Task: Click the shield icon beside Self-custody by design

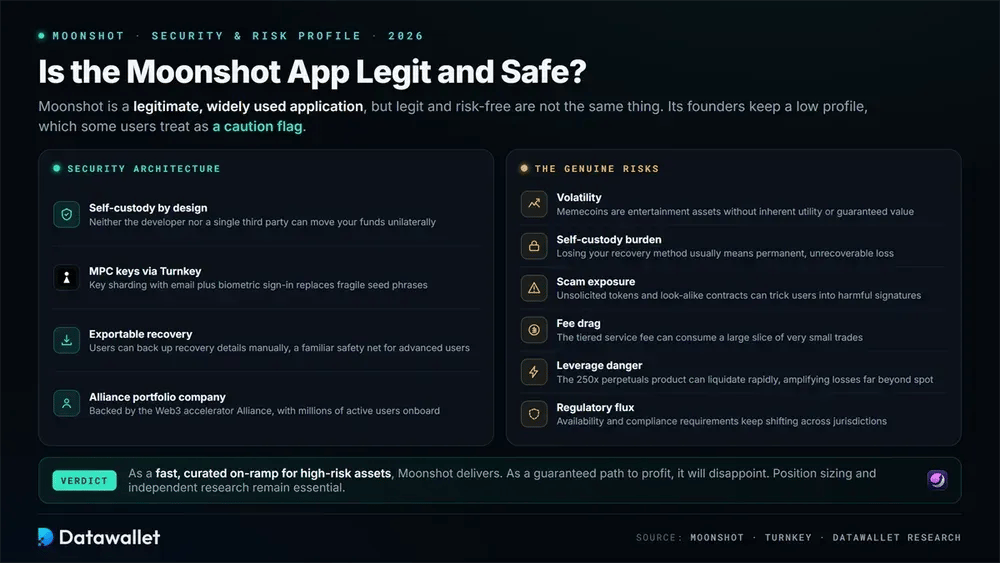Action: (x=66, y=215)
